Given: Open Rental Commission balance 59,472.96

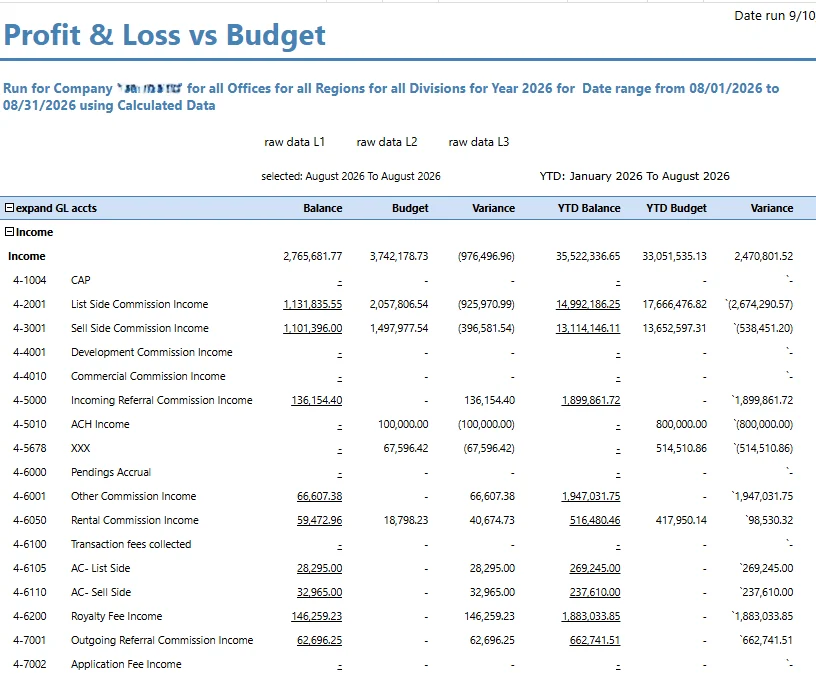Looking at the screenshot, I should point(320,520).
